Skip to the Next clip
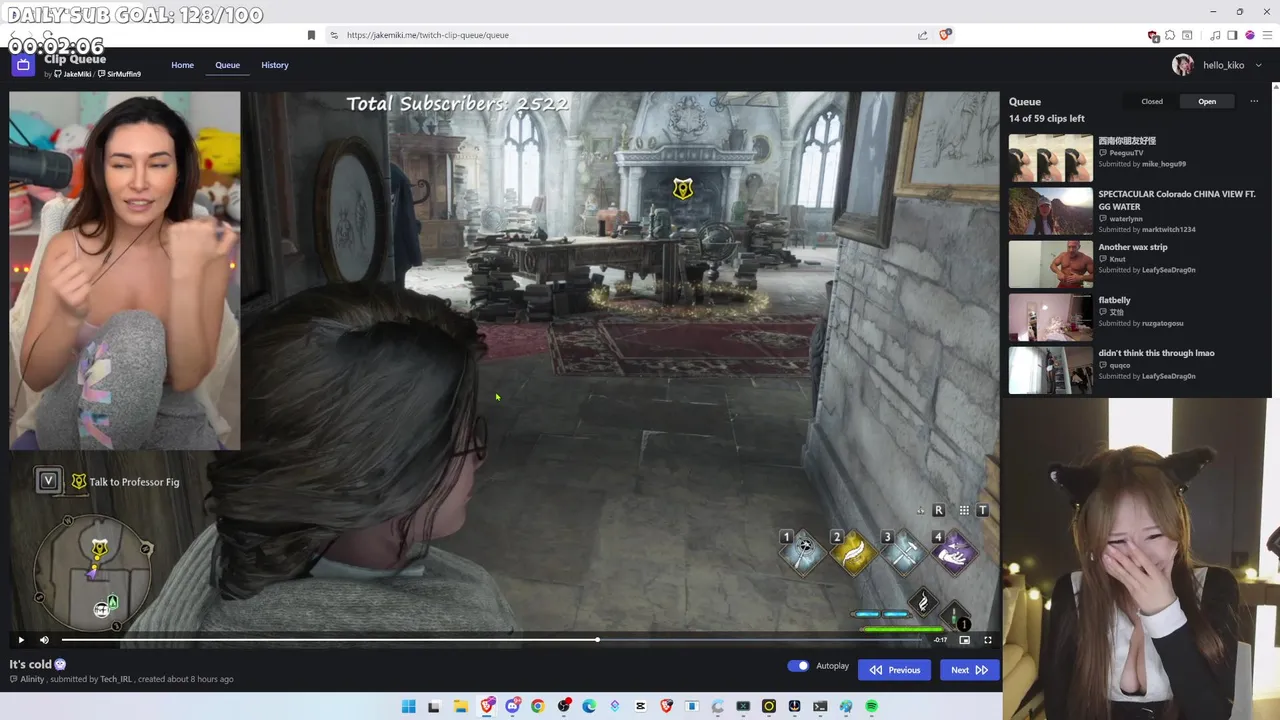Viewport: 1280px width, 720px height. point(969,670)
